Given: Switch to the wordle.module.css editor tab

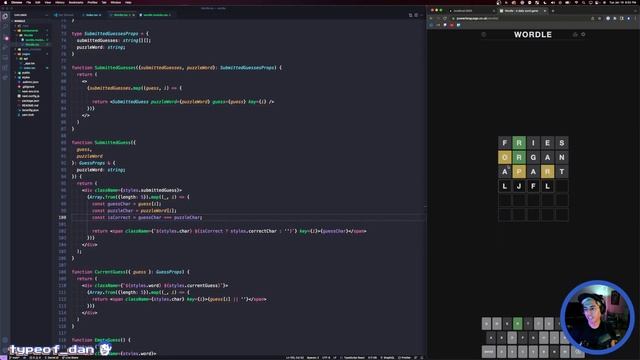Looking at the screenshot, I should pyautogui.click(x=155, y=15).
